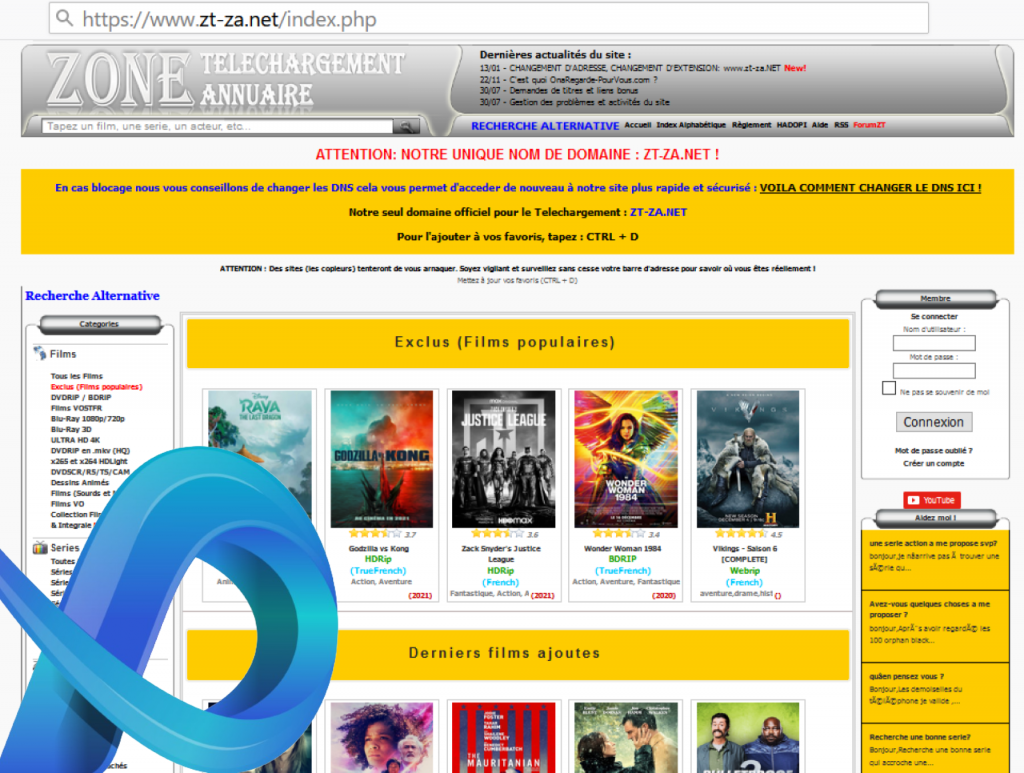Image resolution: width=1024 pixels, height=773 pixels.
Task: Click the browser URL address bar
Action: pos(488,18)
